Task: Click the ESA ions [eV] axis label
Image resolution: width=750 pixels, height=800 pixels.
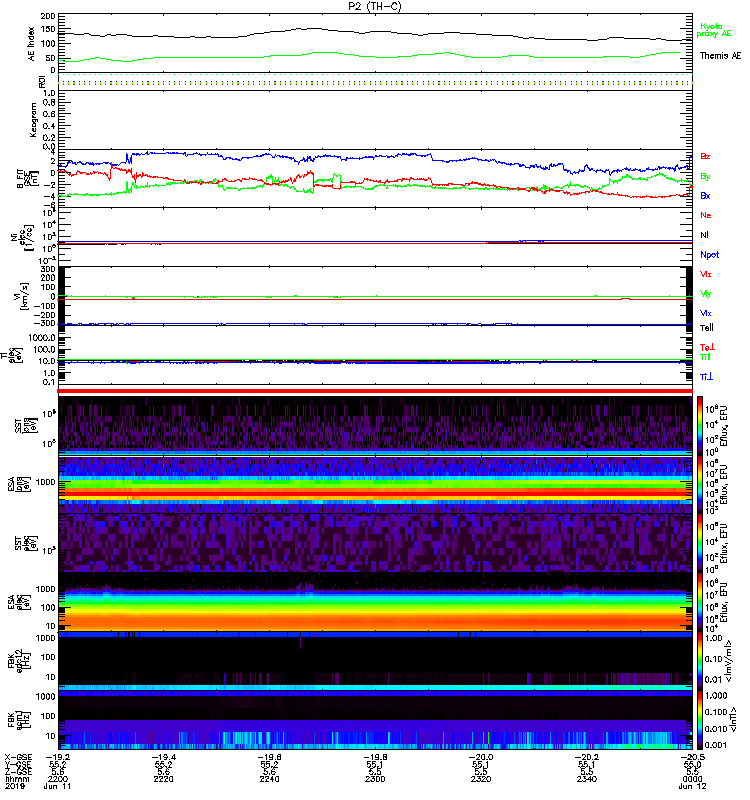Action: click(21, 485)
